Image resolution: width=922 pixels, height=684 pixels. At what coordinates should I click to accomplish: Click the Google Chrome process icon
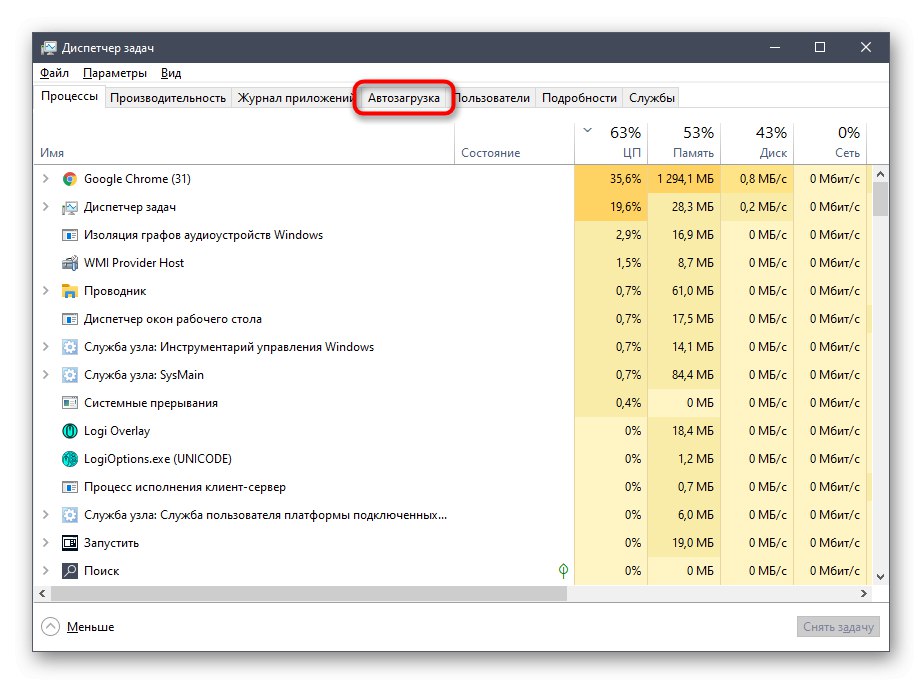tap(70, 179)
